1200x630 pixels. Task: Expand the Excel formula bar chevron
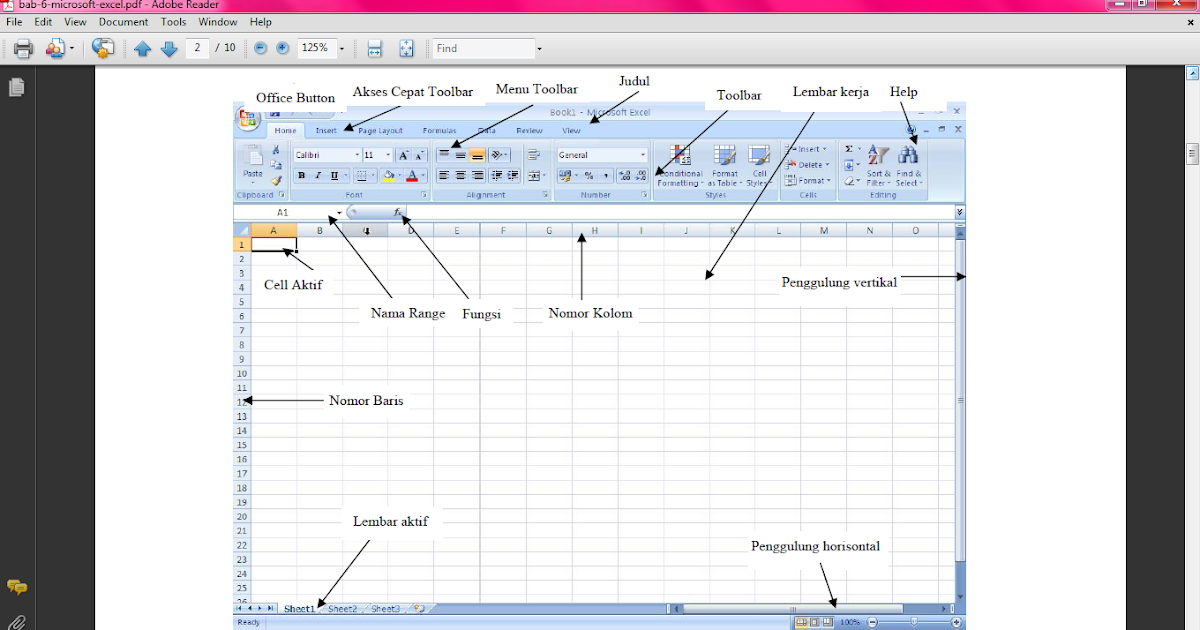960,212
